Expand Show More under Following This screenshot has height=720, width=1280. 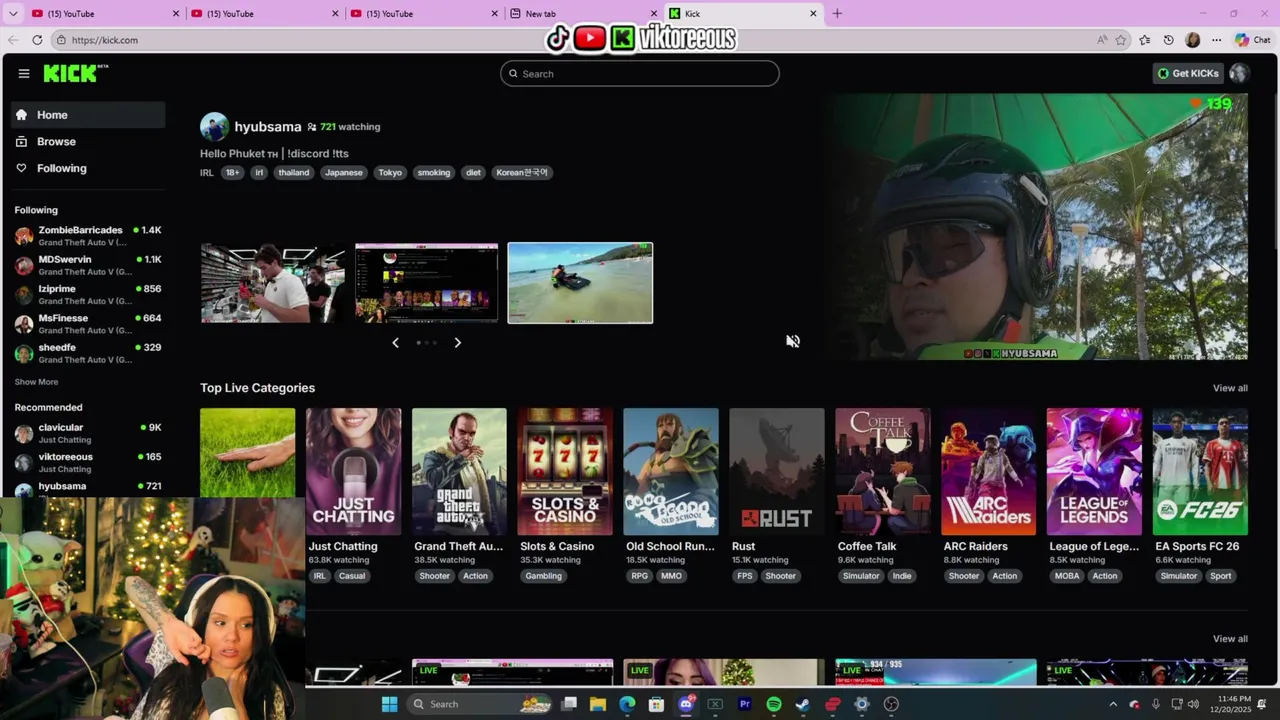[x=36, y=382]
